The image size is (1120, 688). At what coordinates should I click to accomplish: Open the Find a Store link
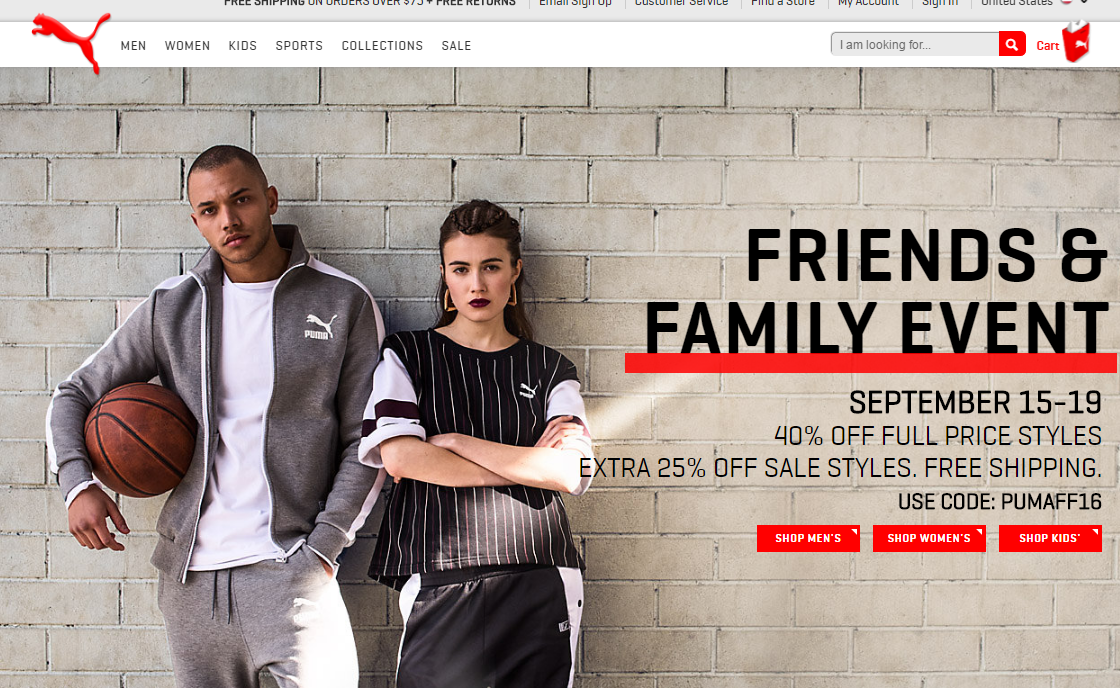783,3
